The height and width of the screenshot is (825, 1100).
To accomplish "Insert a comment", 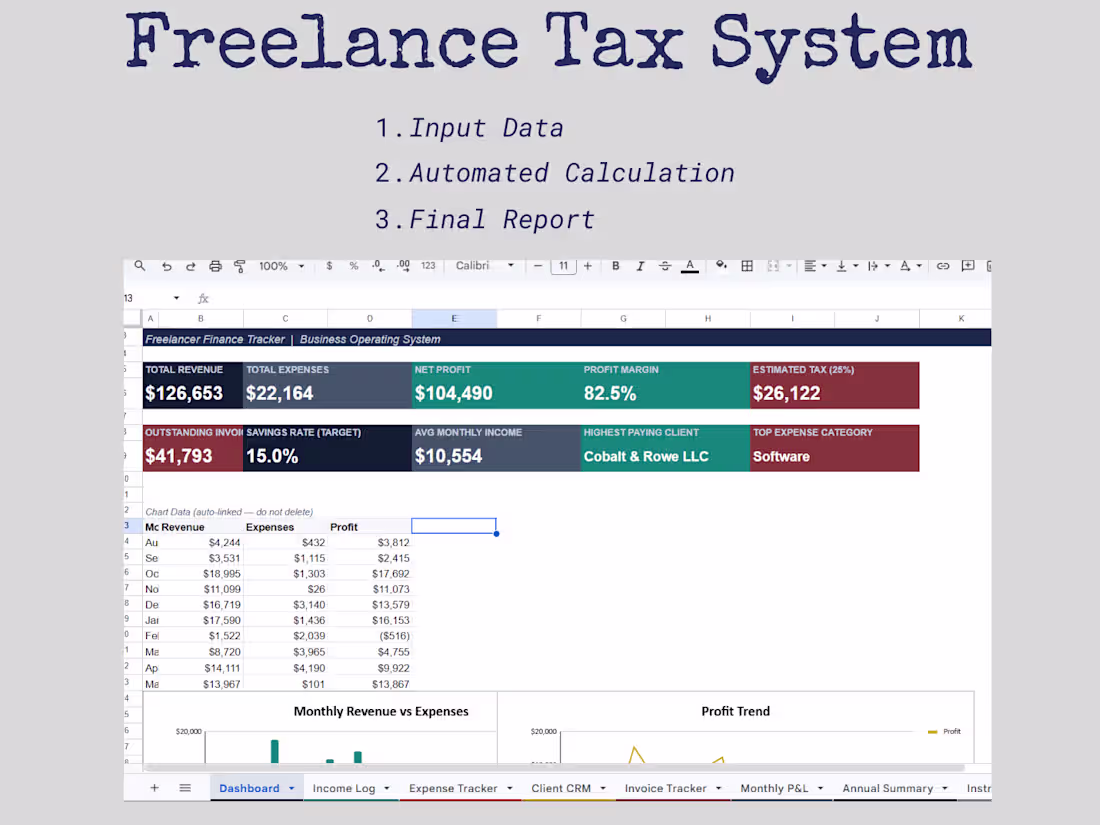I will point(968,266).
